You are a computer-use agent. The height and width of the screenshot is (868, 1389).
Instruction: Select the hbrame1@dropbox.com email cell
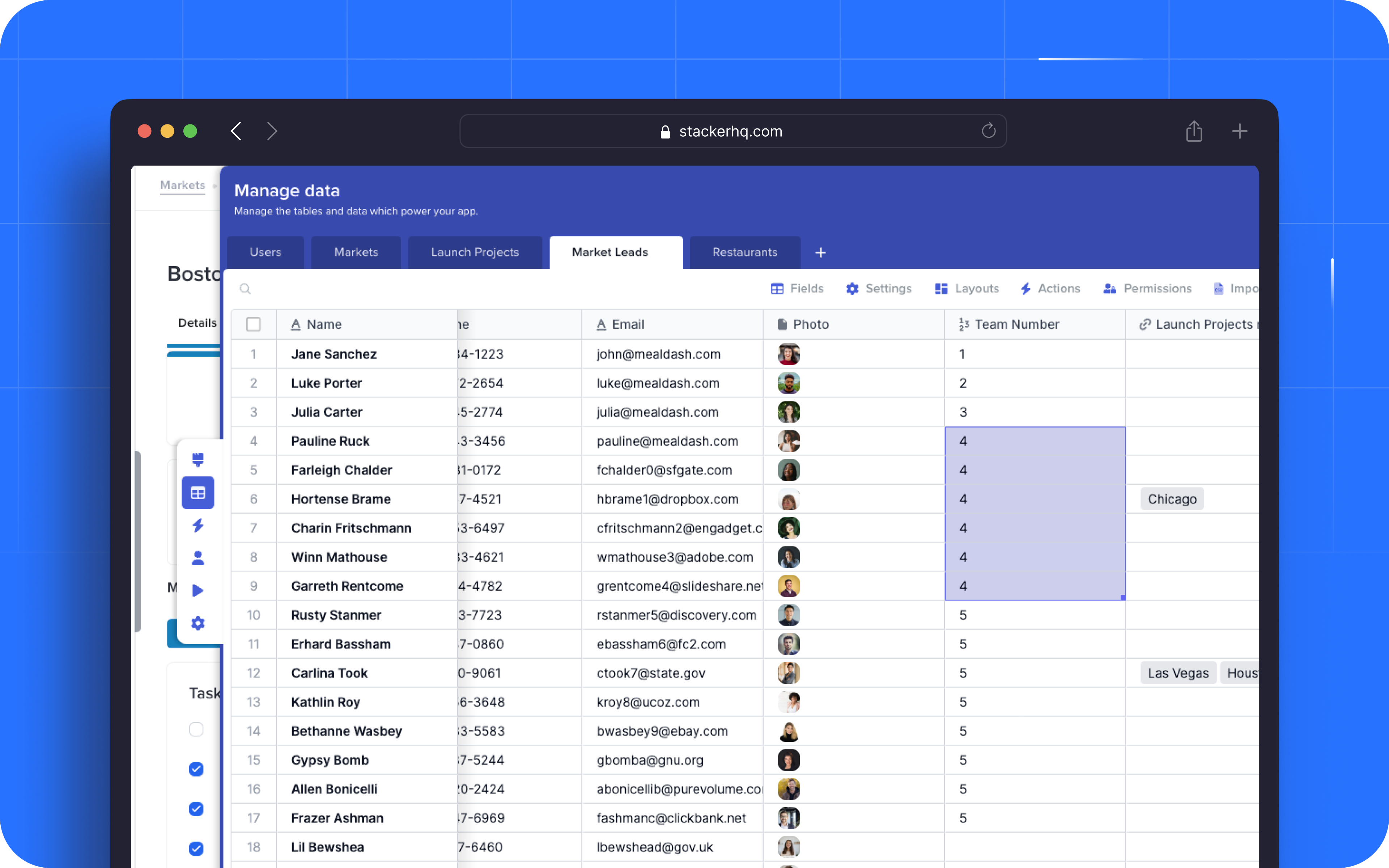tap(672, 499)
